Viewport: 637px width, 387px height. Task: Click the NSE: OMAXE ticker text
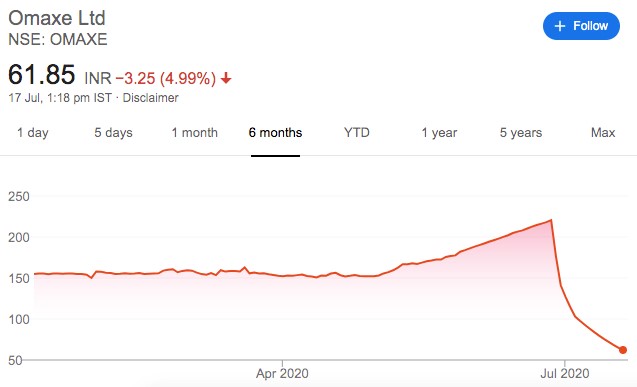click(58, 39)
